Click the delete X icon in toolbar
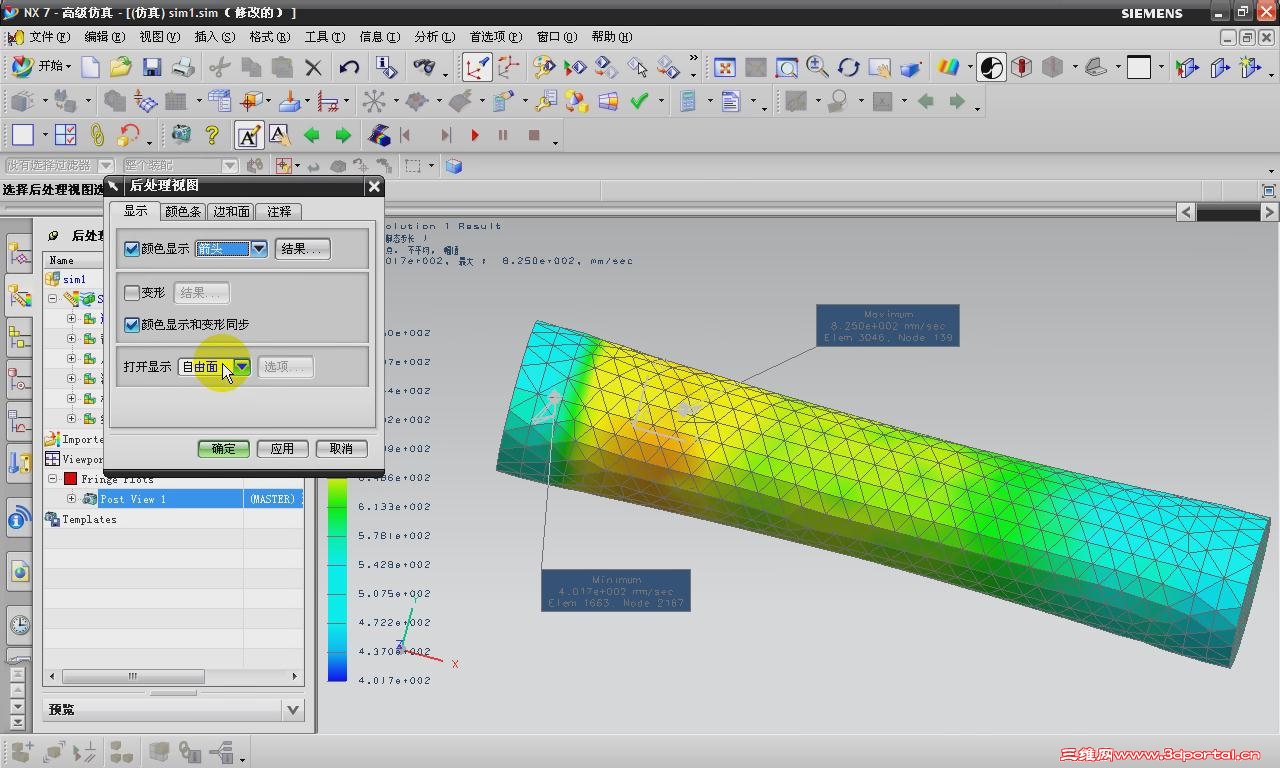This screenshot has width=1280, height=768. point(313,67)
